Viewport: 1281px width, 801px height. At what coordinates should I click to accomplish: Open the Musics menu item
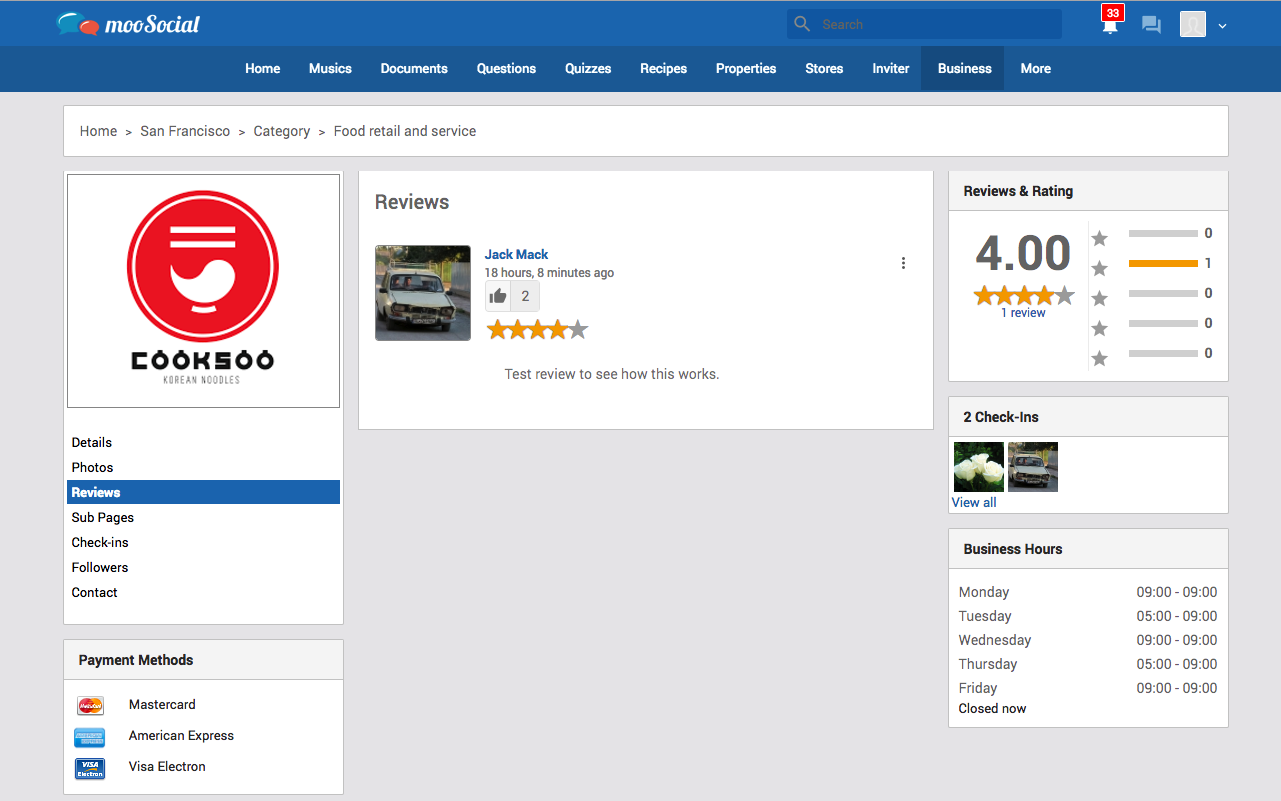330,68
